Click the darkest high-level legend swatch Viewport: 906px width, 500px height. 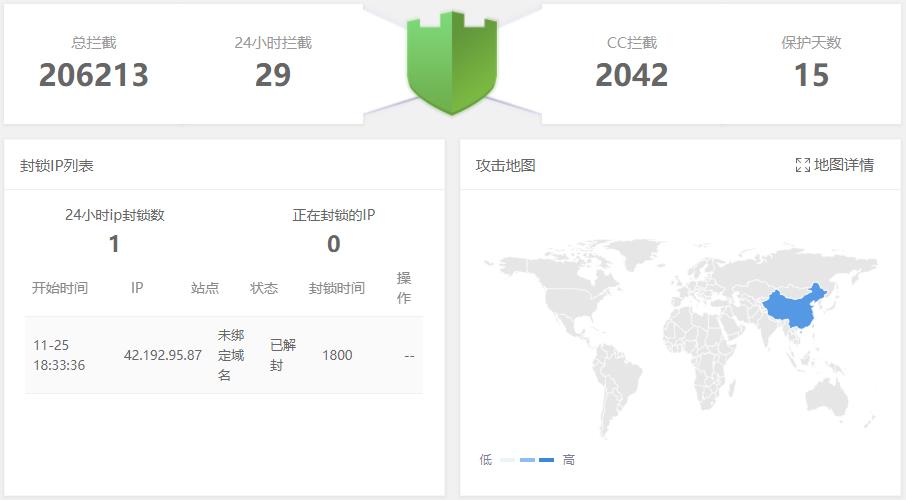pyautogui.click(x=546, y=460)
